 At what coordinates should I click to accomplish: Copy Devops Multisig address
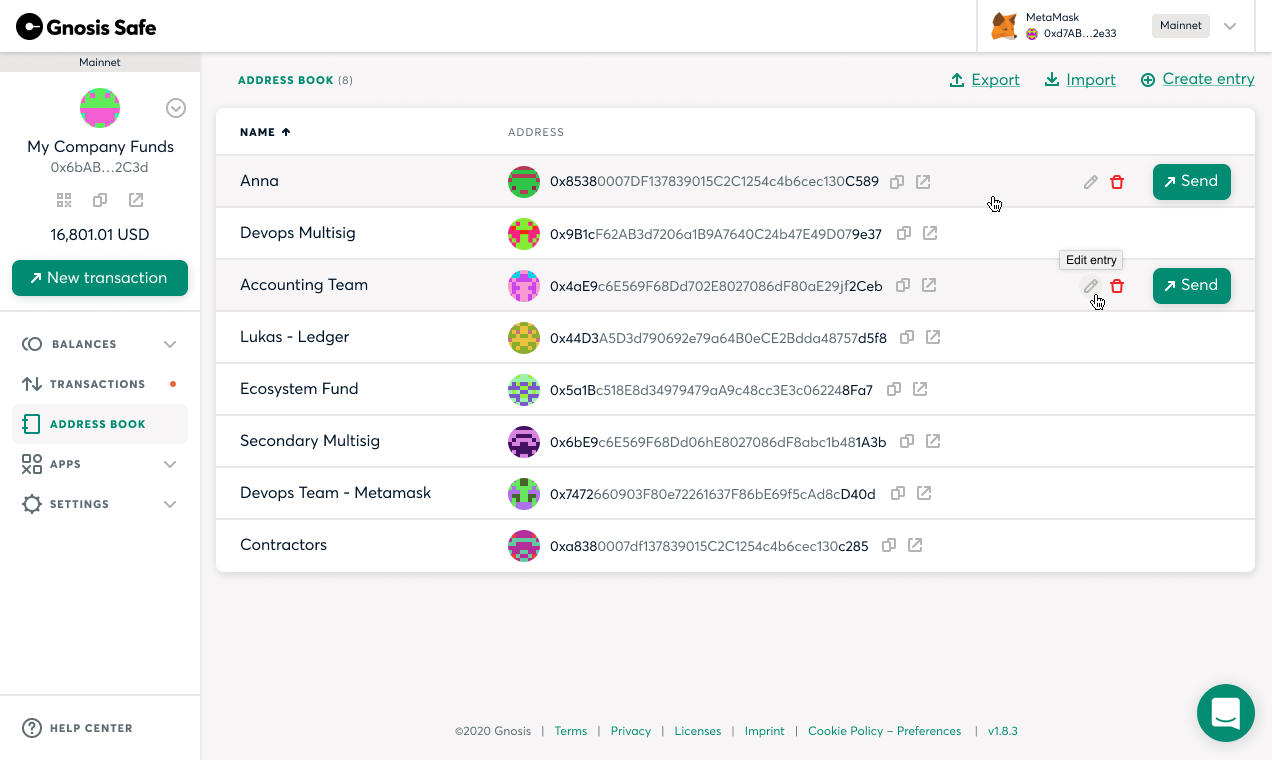[903, 233]
